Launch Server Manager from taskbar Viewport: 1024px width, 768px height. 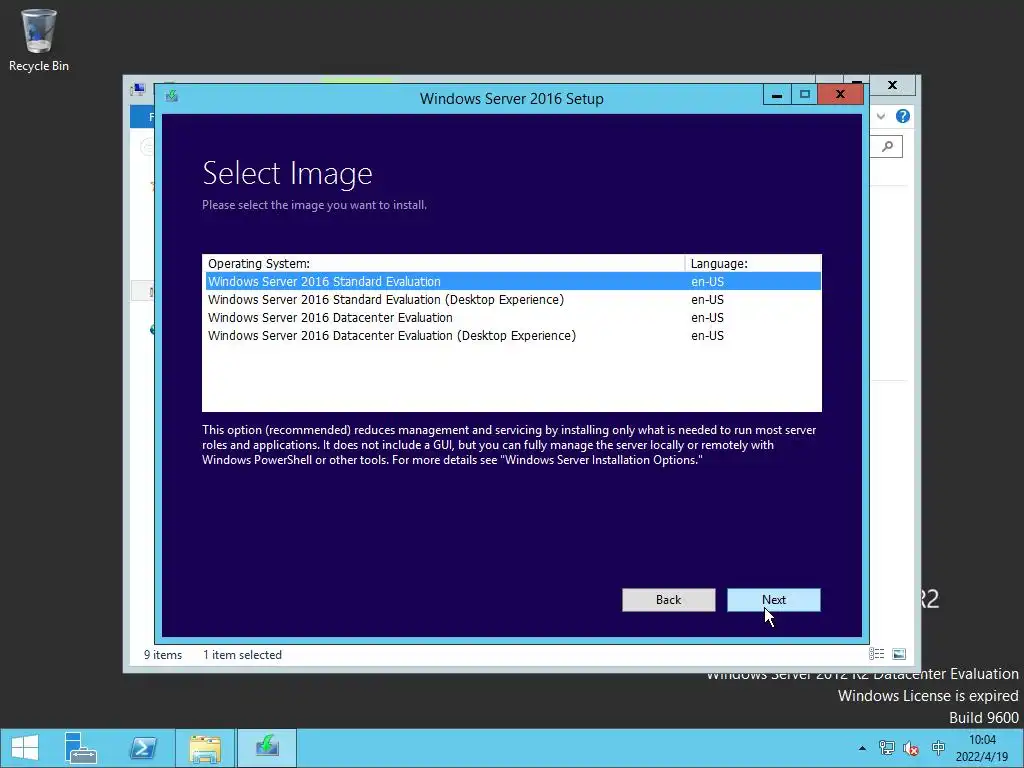click(81, 748)
